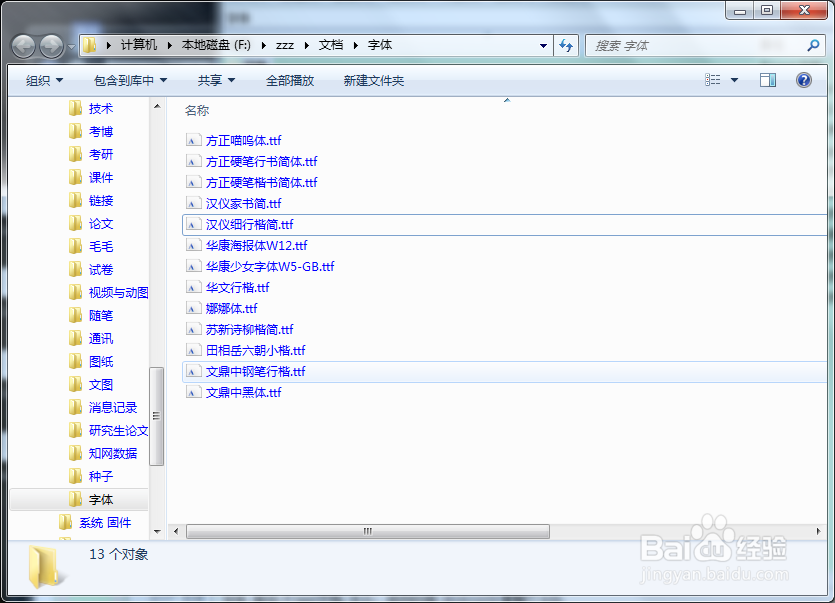Toggle the preview pane icon

(767, 80)
